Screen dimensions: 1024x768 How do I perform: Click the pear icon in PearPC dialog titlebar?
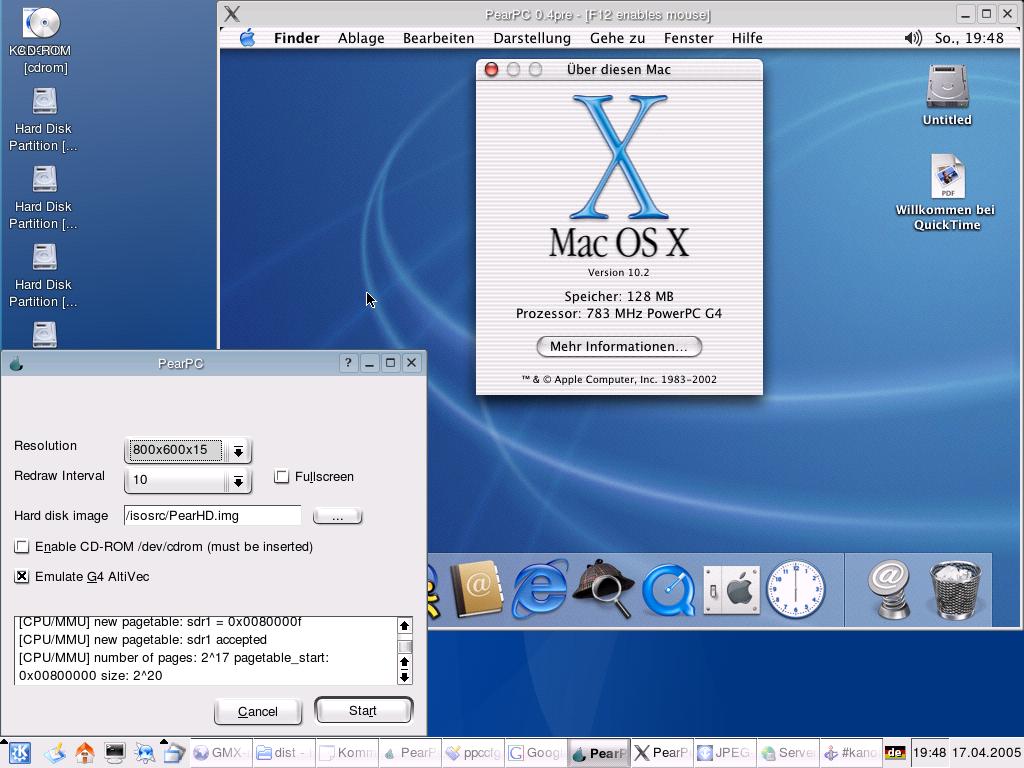(16, 364)
